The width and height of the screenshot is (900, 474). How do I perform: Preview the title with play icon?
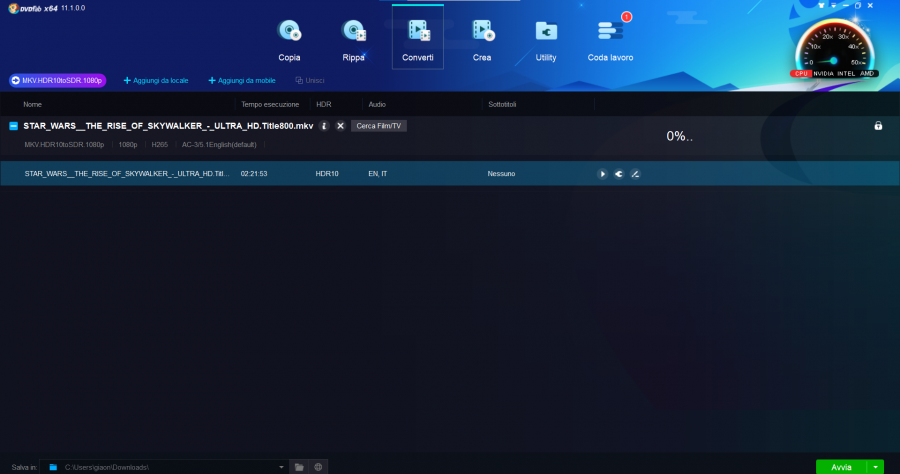(602, 174)
